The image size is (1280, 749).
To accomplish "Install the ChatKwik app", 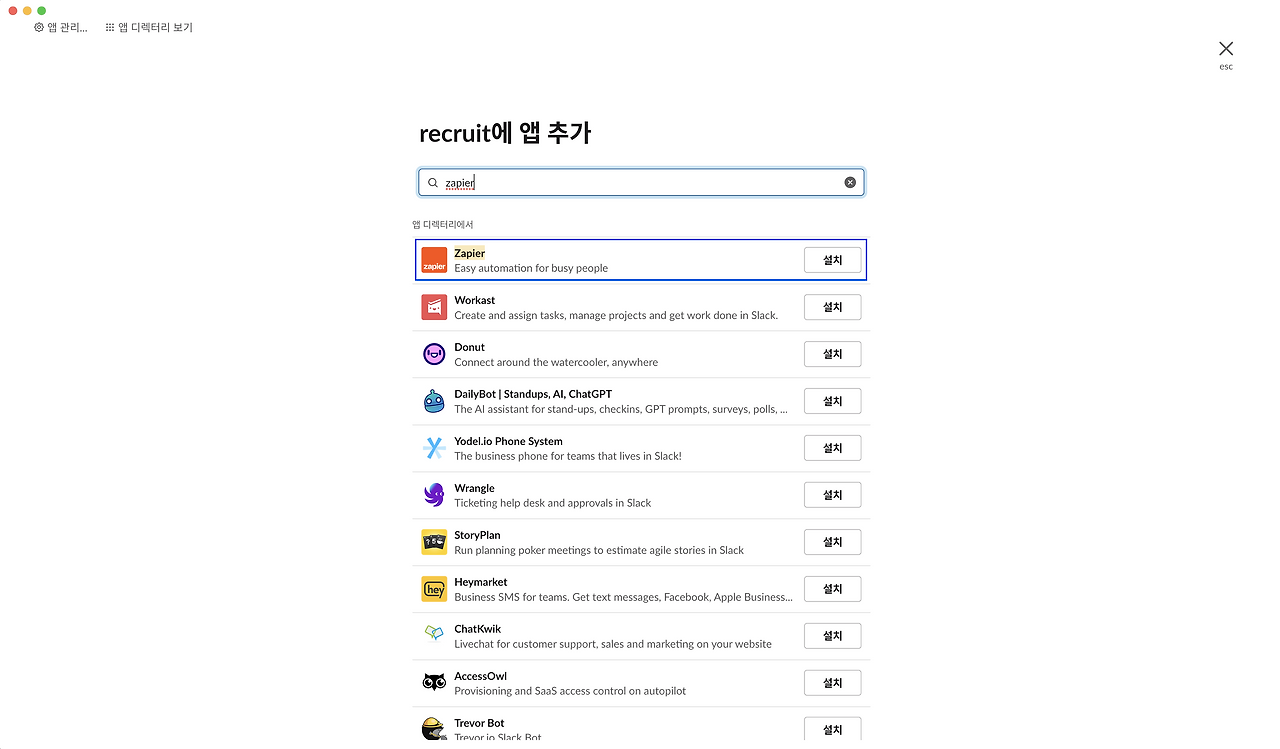I will coord(832,636).
